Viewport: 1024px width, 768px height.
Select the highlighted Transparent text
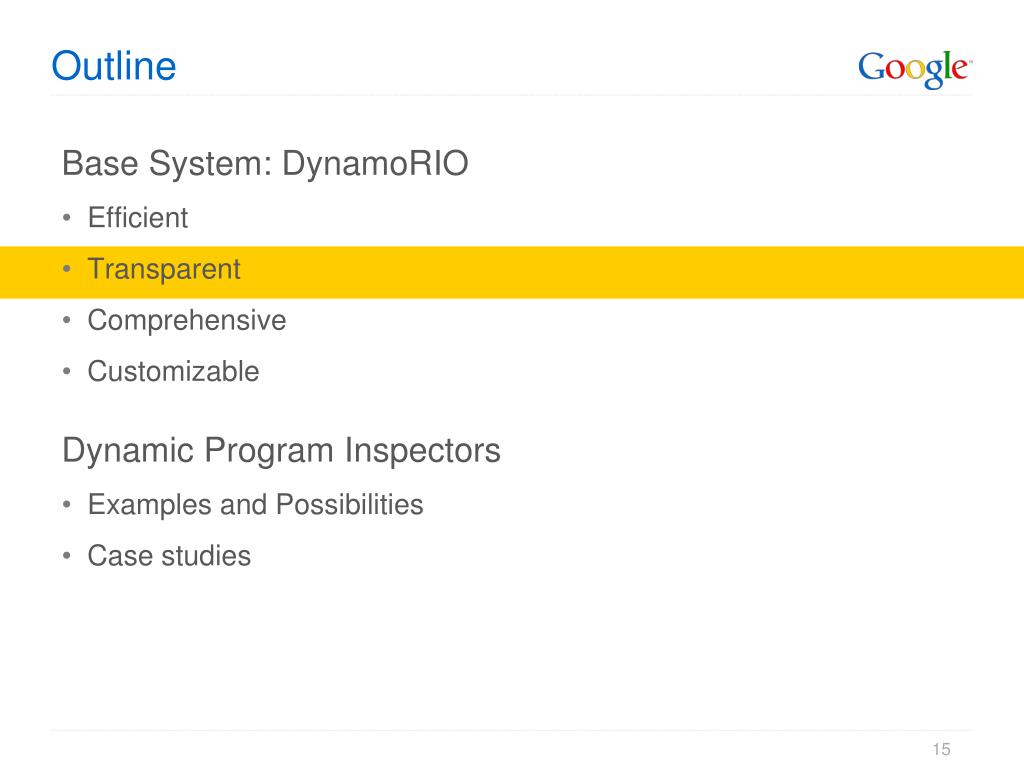[x=164, y=269]
